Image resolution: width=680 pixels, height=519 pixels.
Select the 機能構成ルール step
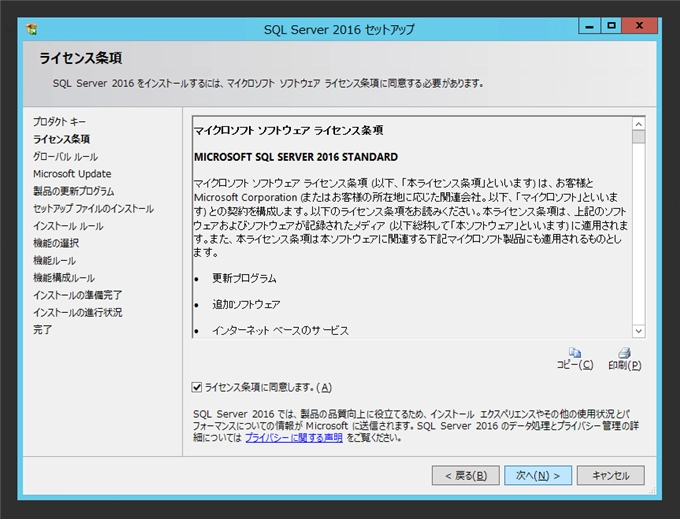pyautogui.click(x=64, y=278)
